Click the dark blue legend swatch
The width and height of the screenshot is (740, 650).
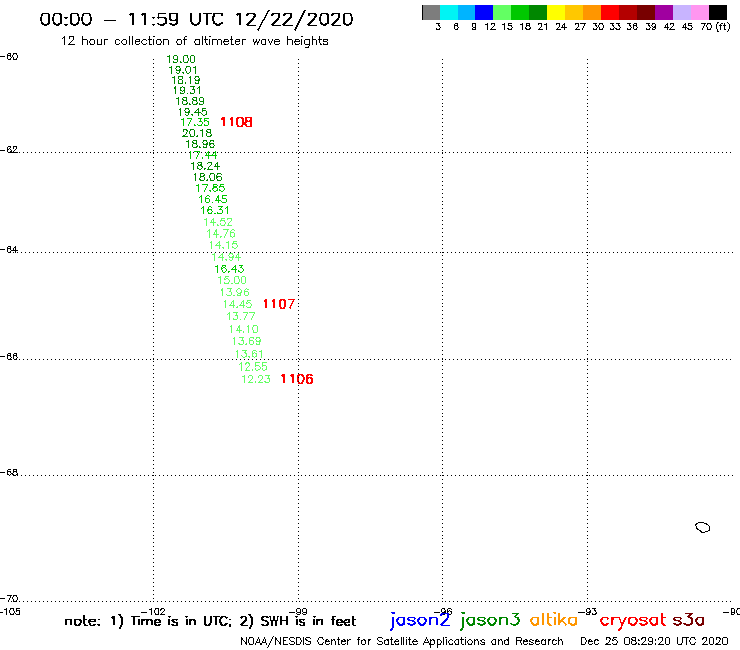click(484, 12)
